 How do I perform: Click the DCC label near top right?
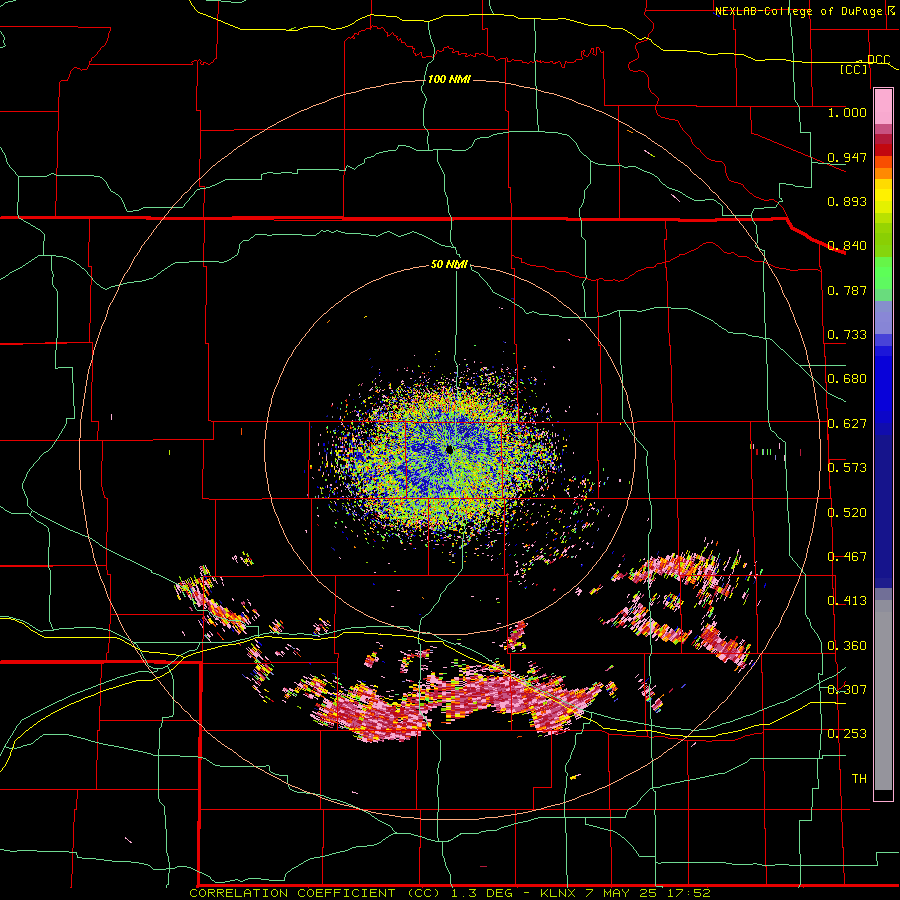878,60
